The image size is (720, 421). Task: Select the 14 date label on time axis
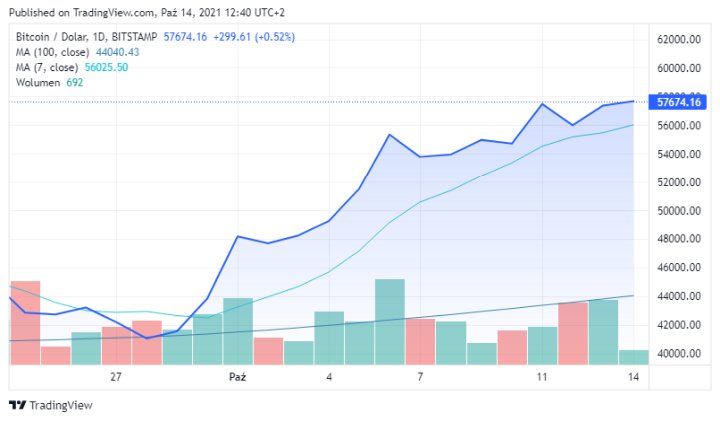click(633, 377)
